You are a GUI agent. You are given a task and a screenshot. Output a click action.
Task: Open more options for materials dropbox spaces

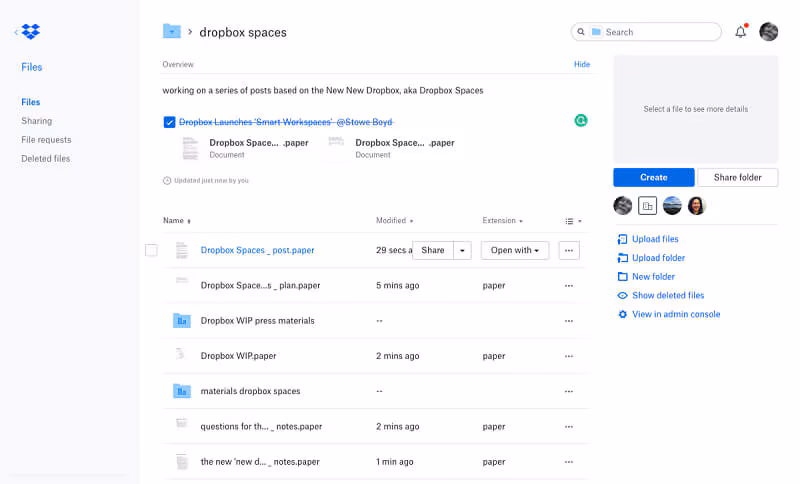point(569,391)
